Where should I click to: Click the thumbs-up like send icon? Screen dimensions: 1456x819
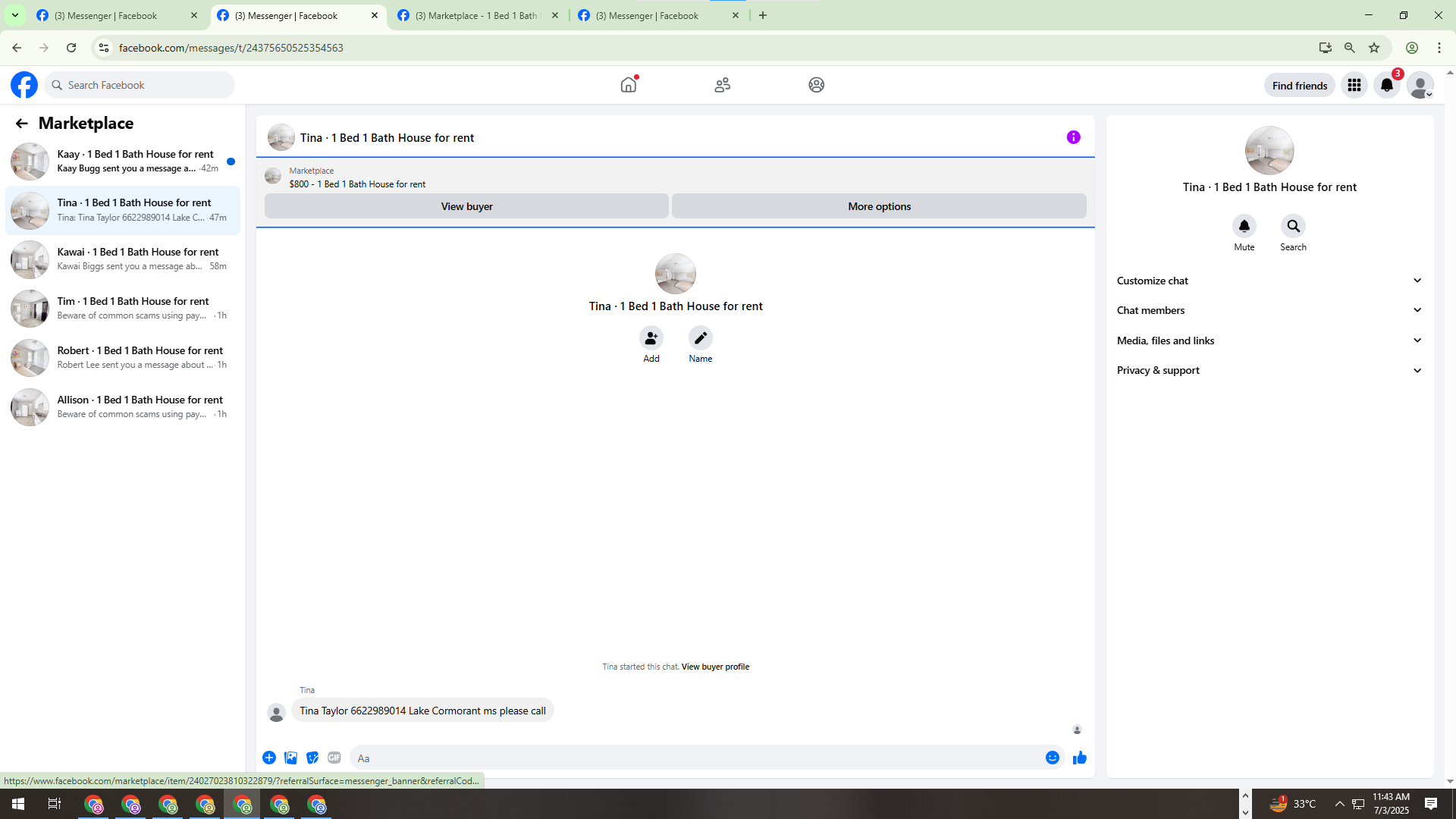[x=1079, y=758]
